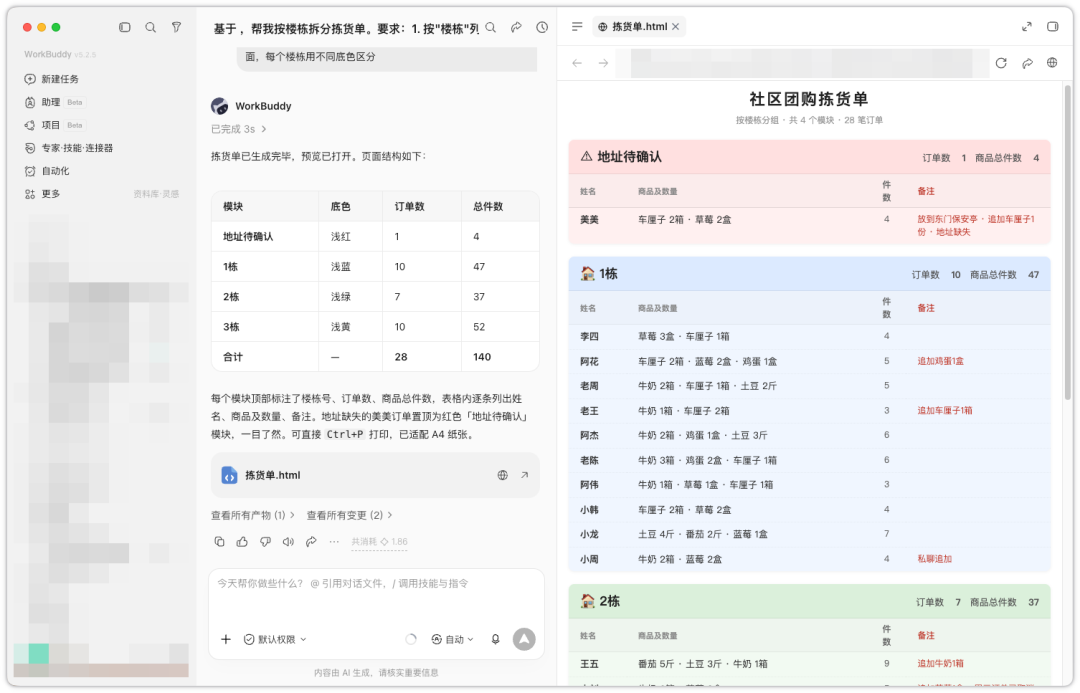1080x693 pixels.
Task: Open conversation history clock icon
Action: (x=542, y=28)
